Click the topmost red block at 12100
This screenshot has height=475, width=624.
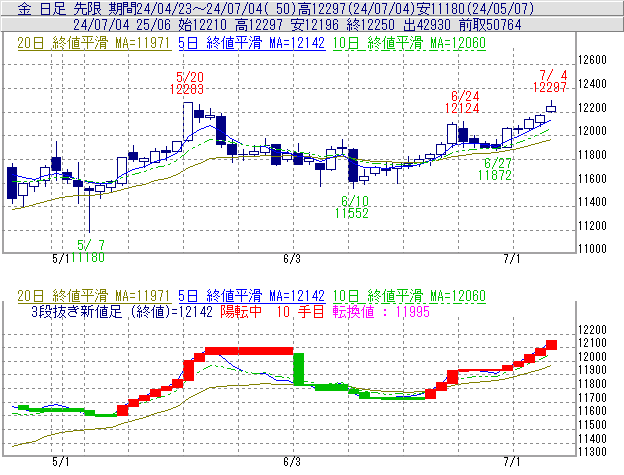click(551, 345)
